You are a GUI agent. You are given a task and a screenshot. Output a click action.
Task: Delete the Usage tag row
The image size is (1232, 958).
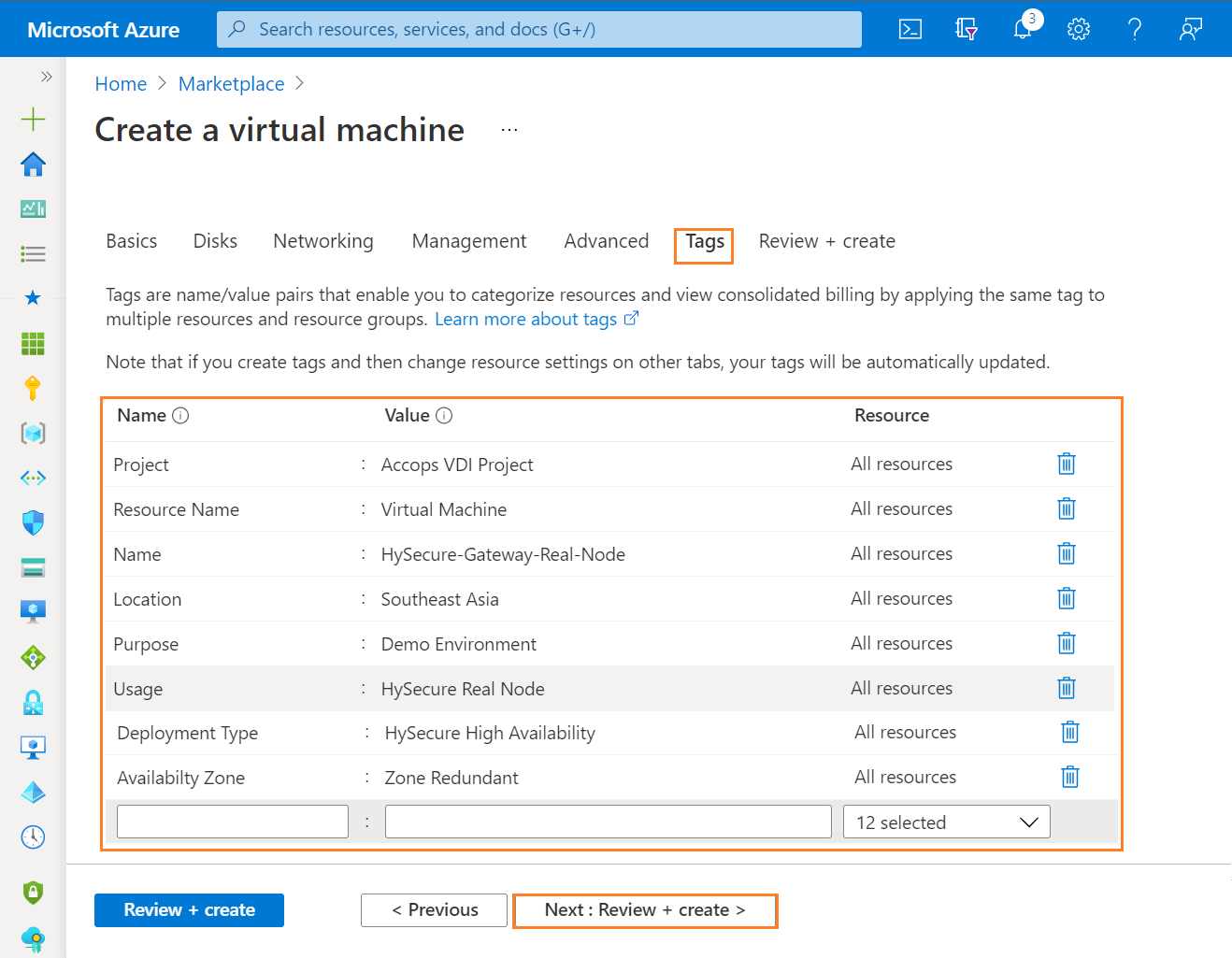tap(1067, 688)
